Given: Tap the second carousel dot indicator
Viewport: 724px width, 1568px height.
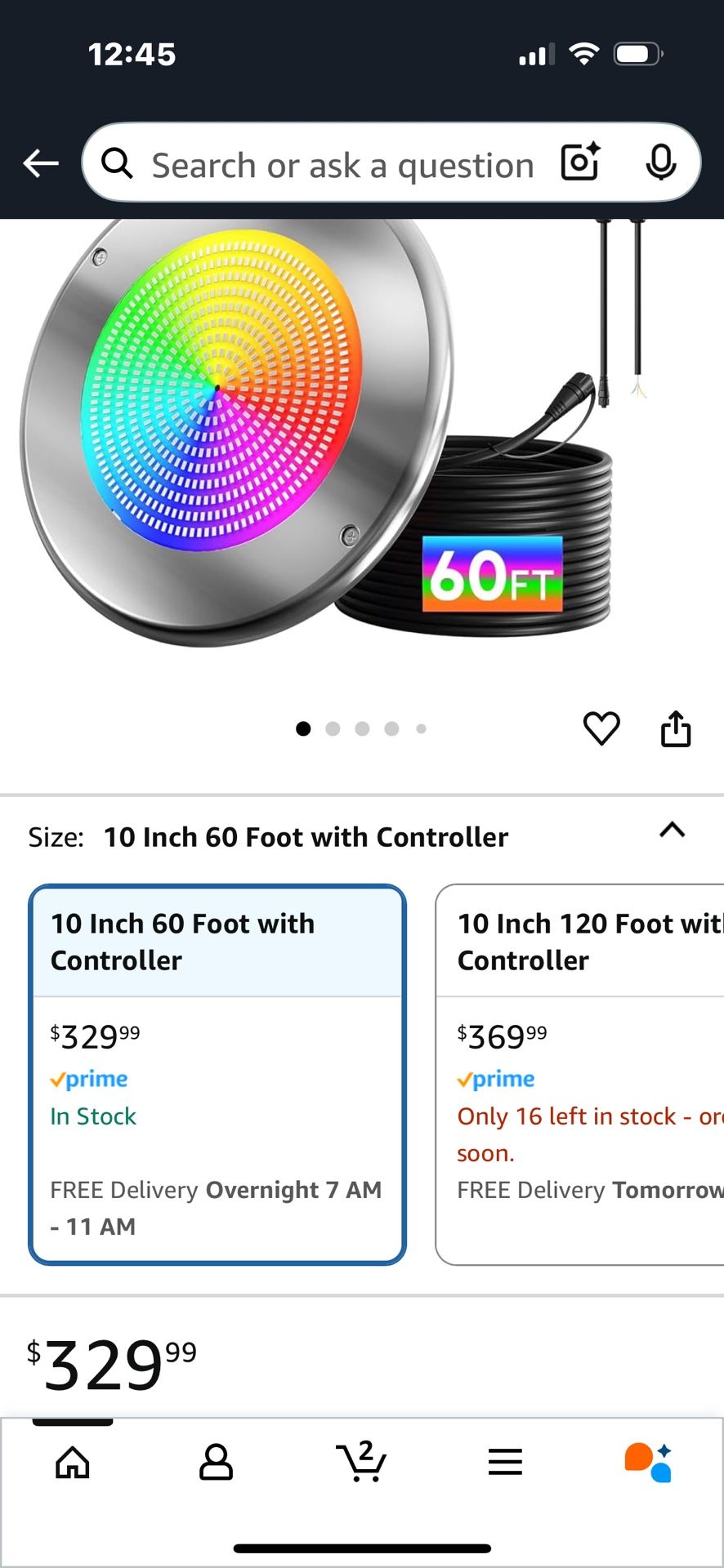Looking at the screenshot, I should pyautogui.click(x=333, y=728).
